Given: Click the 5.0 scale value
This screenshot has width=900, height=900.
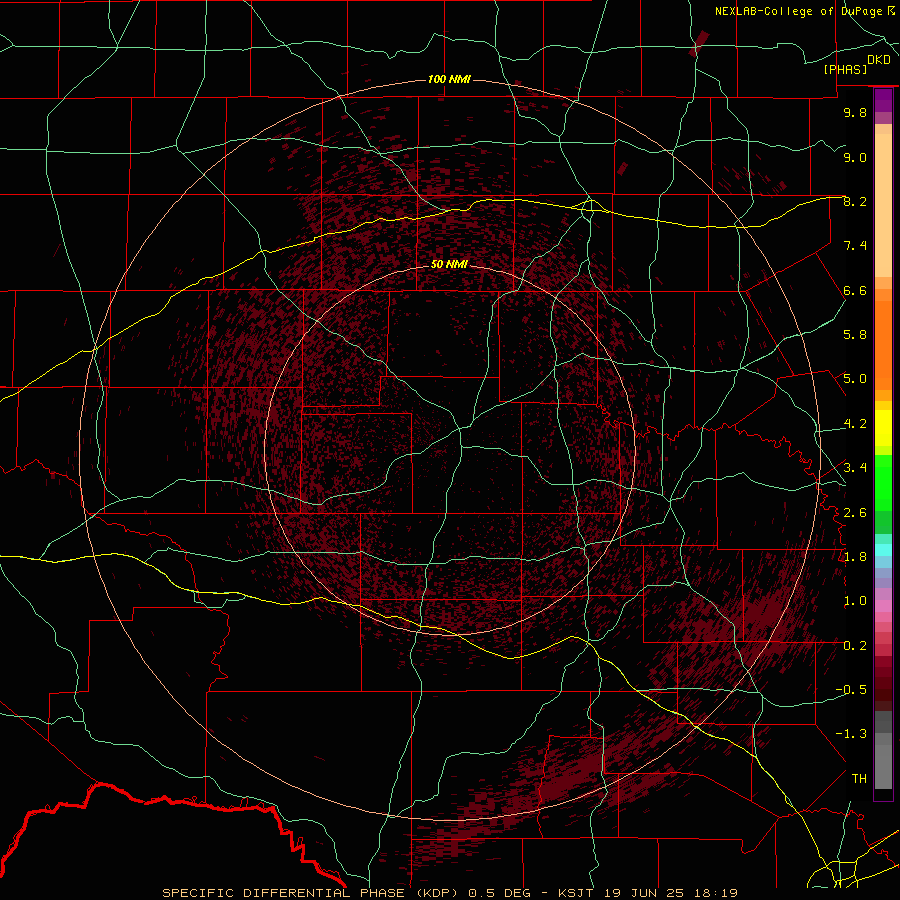Looking at the screenshot, I should point(855,379).
